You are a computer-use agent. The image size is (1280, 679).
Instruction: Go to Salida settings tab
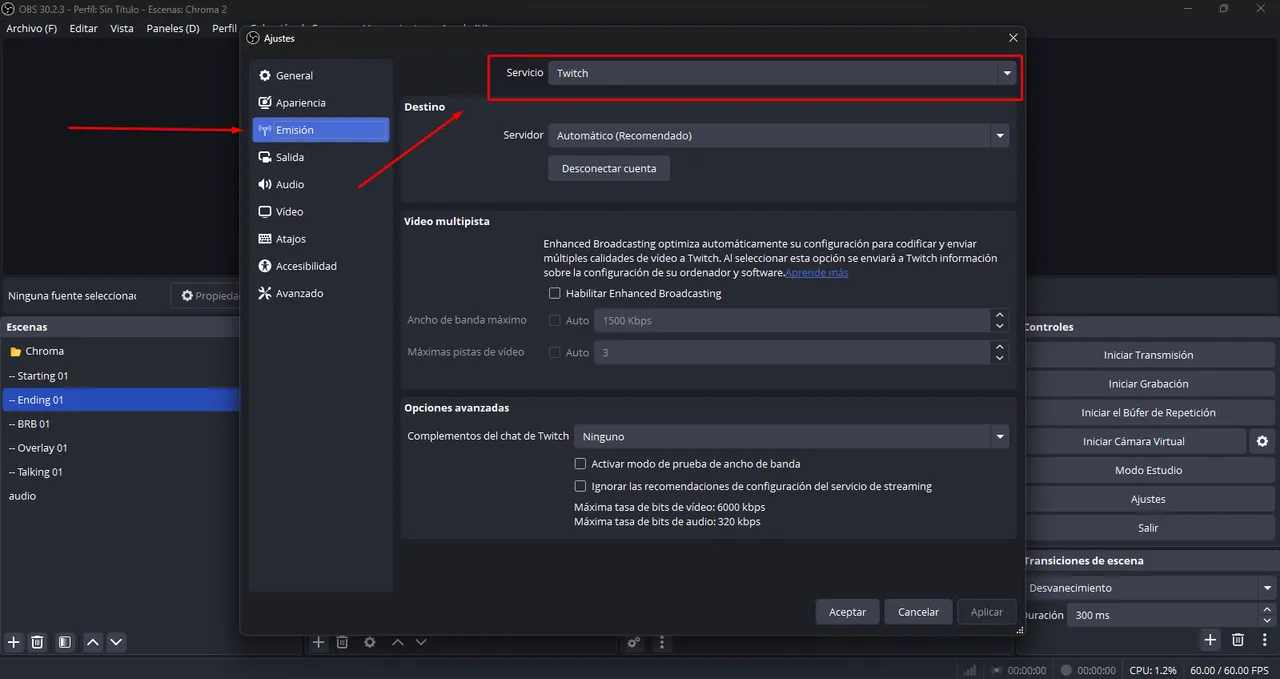pos(320,157)
